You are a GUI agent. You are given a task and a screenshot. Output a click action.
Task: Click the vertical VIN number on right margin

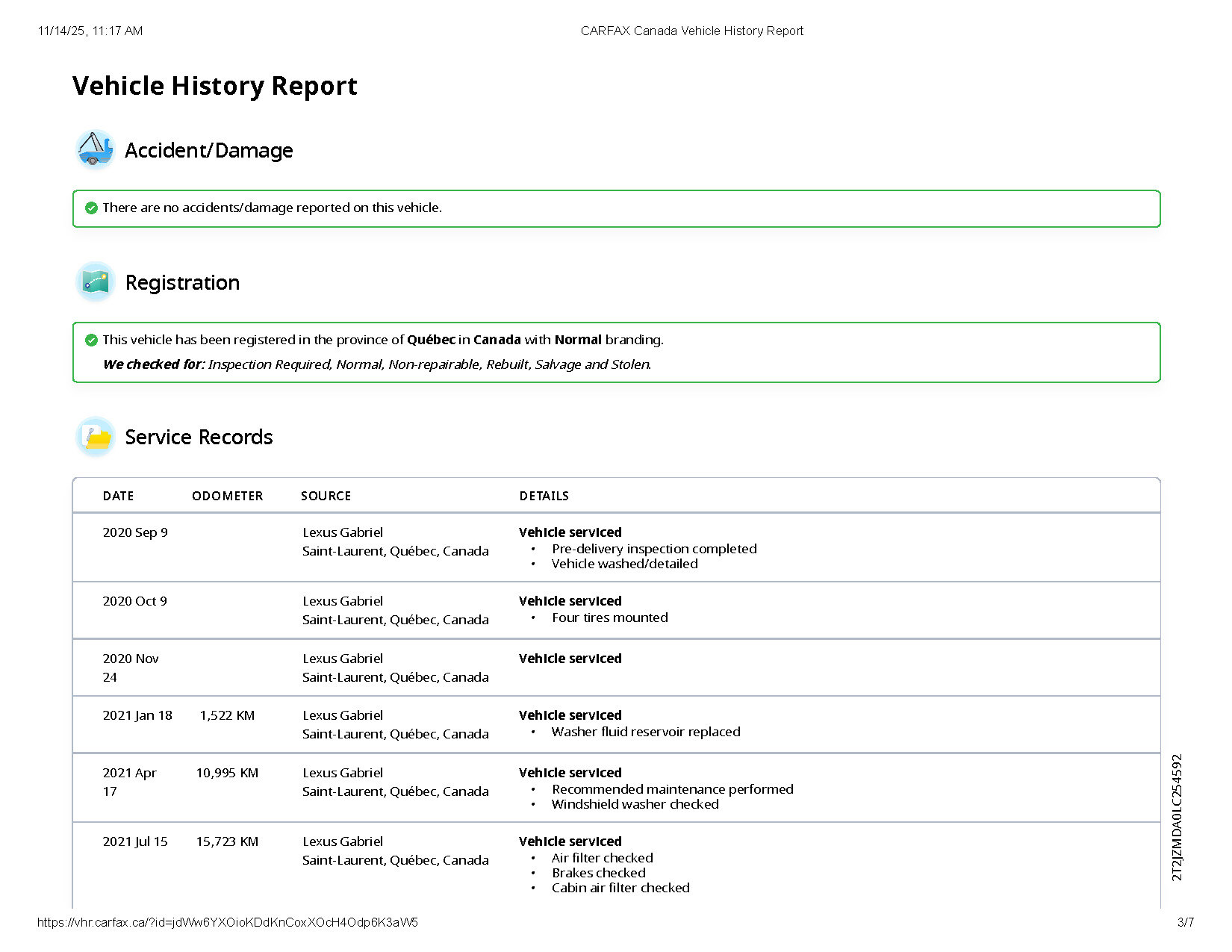1177,817
